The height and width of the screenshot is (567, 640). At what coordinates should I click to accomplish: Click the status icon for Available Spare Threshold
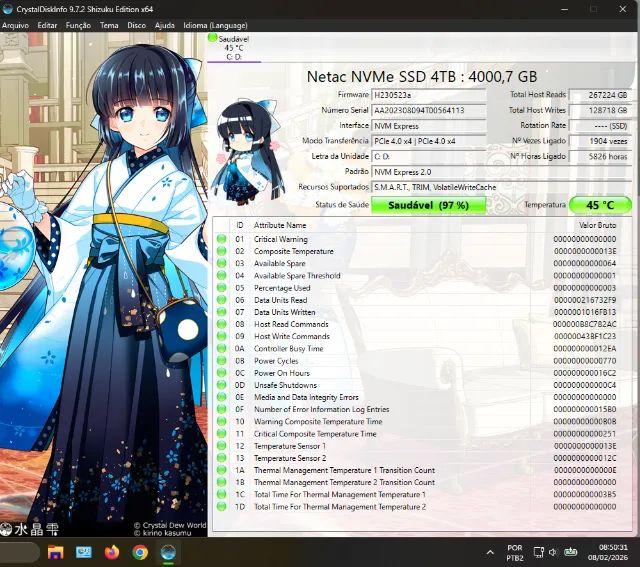[222, 276]
